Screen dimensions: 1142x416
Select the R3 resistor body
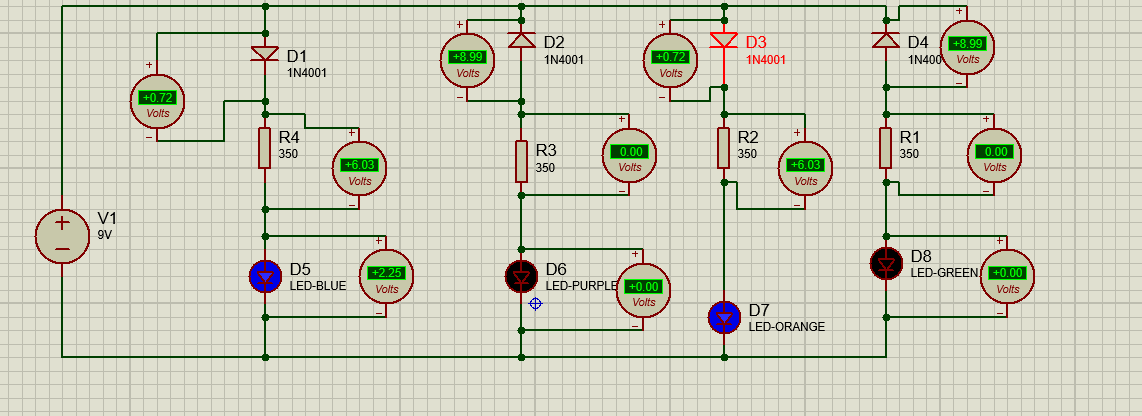521,161
